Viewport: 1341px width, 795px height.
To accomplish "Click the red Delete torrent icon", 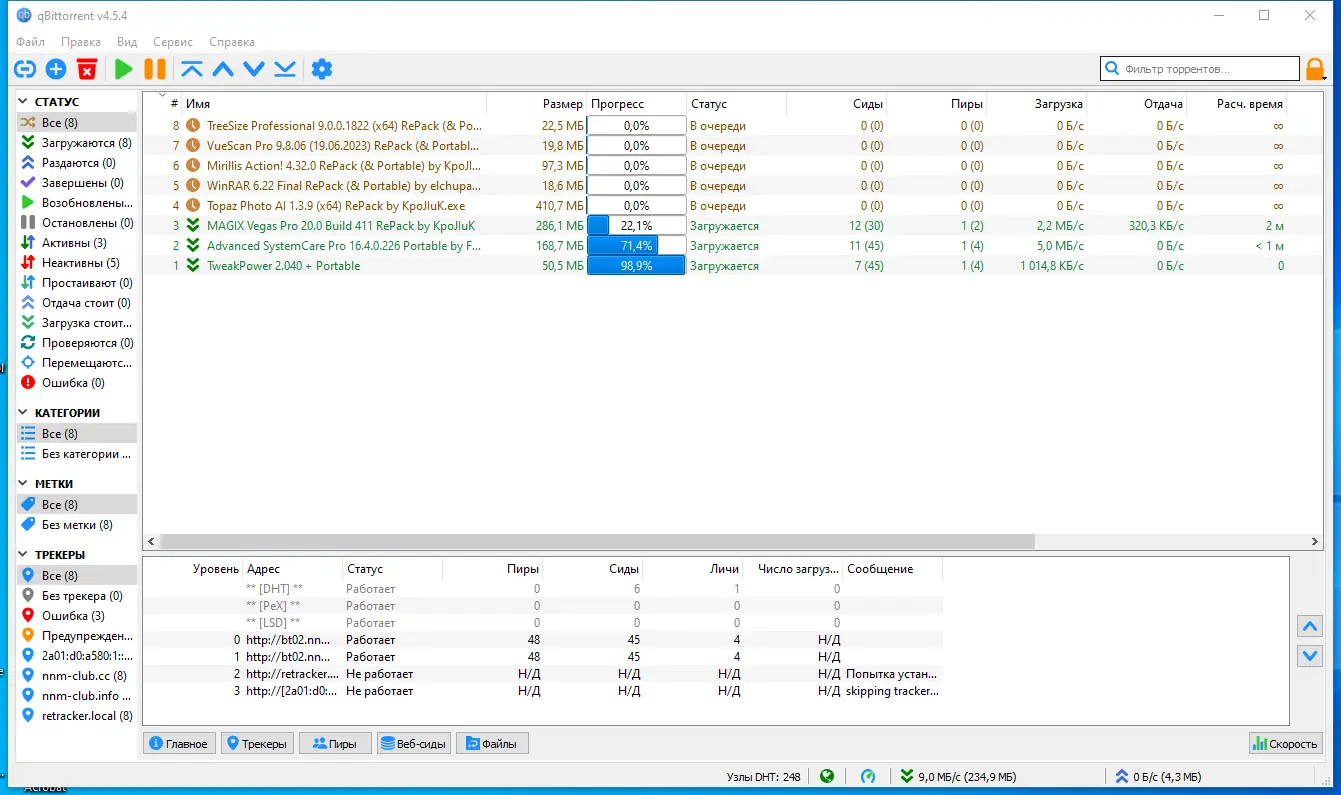I will click(88, 69).
